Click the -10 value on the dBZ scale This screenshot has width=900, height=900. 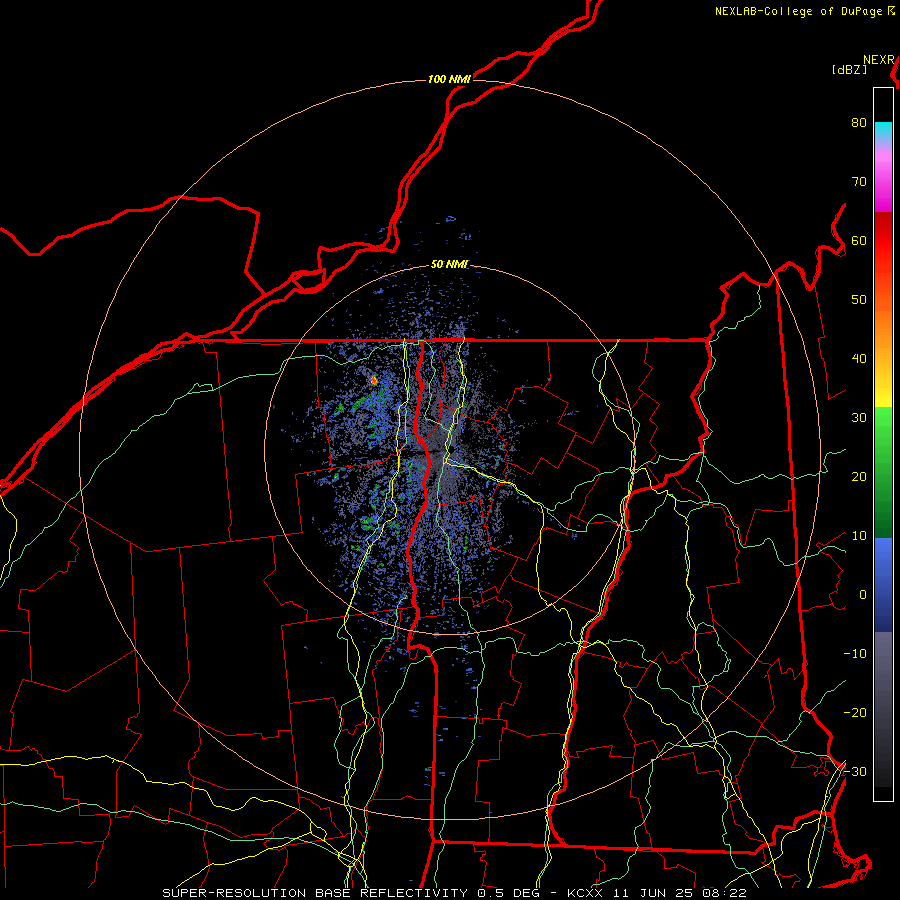855,653
